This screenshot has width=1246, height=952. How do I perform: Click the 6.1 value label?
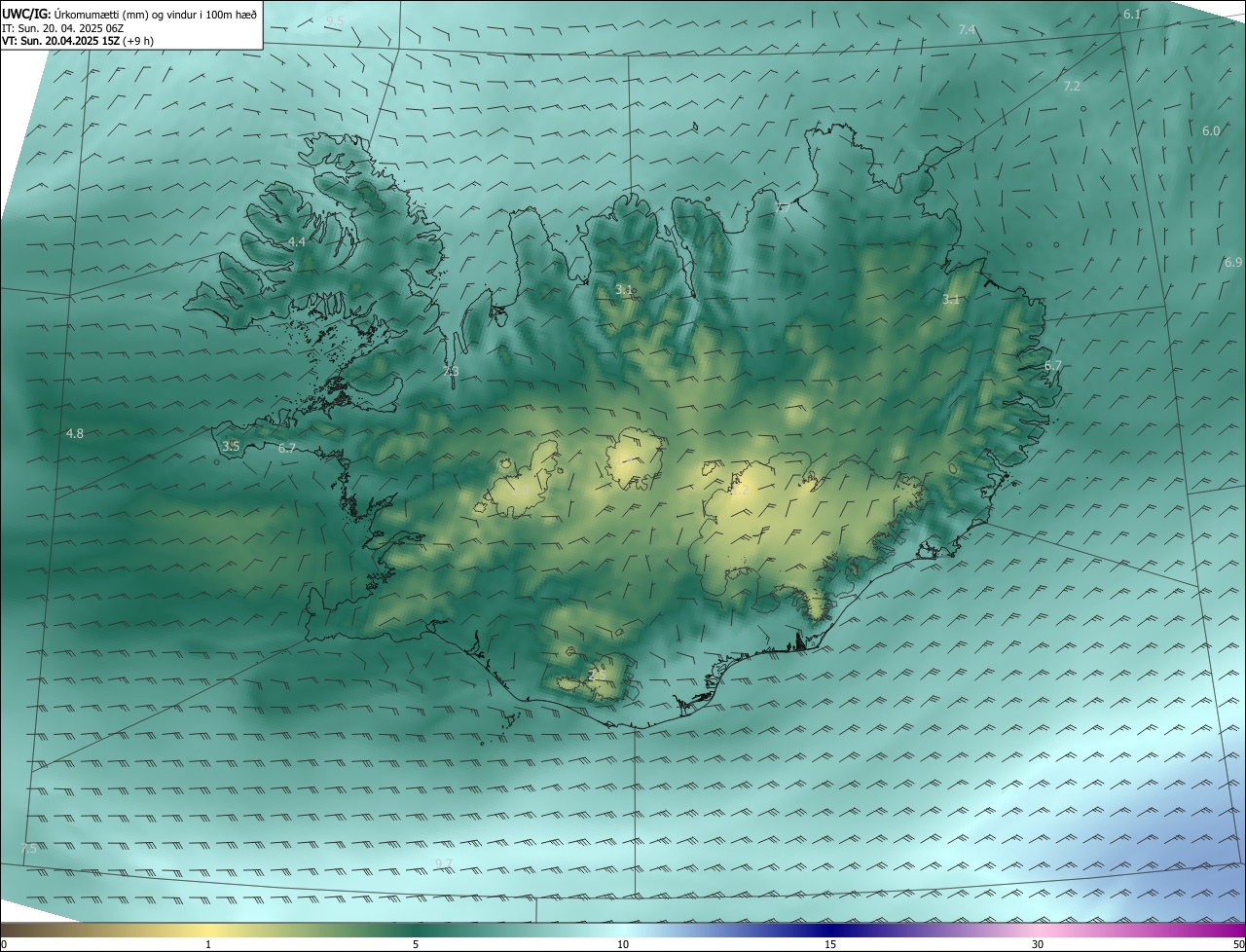pos(1132,15)
